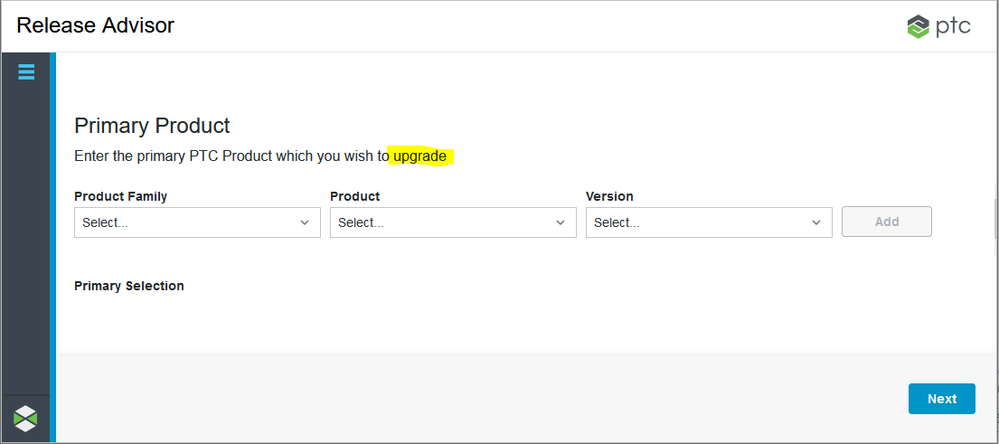The width and height of the screenshot is (999, 444).
Task: Click the Release Advisor title
Action: click(95, 26)
